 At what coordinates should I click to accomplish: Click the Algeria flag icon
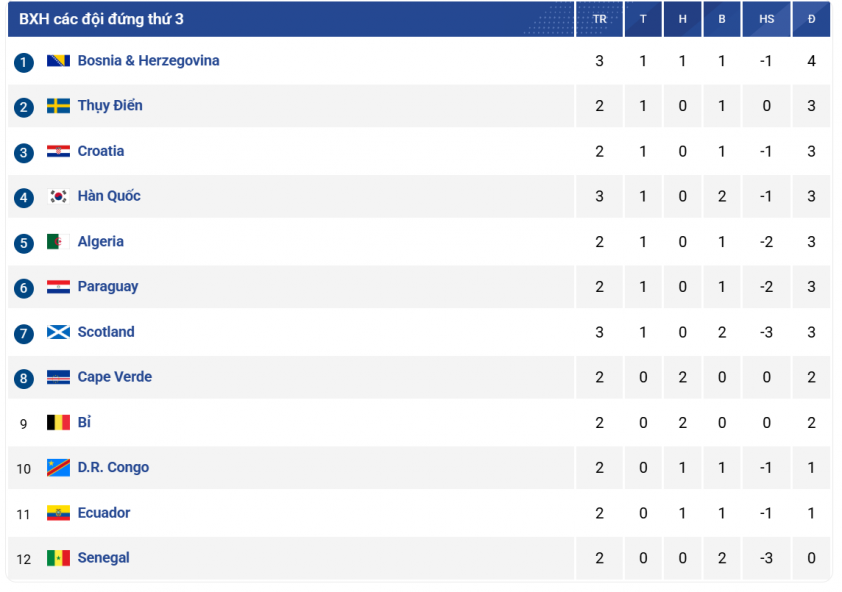tap(58, 242)
